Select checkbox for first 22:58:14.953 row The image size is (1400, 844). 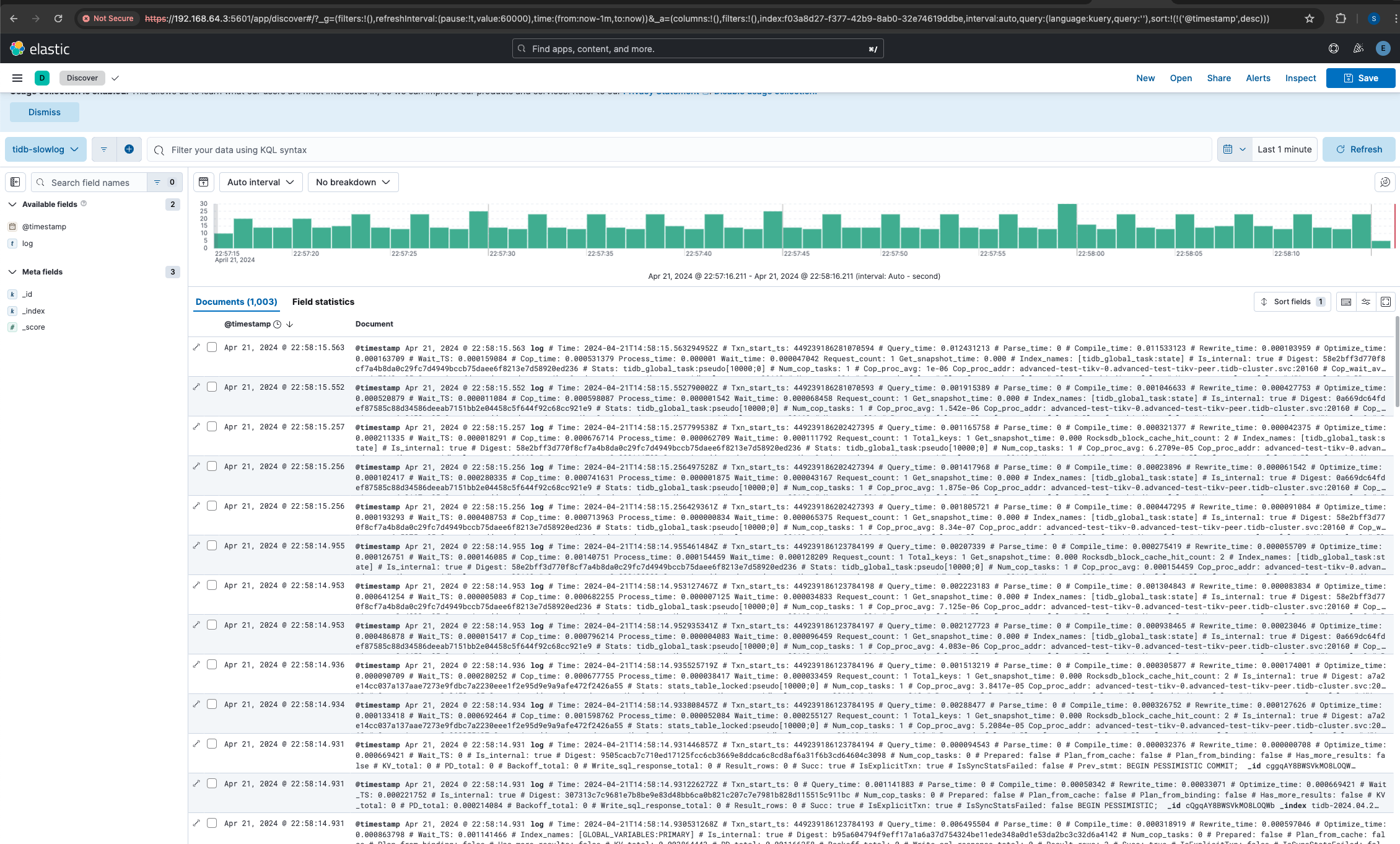212,585
